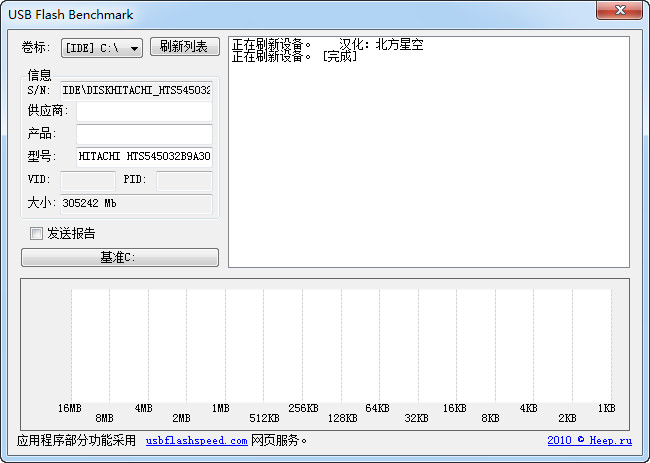Click the 信息 group box label
Screen dimensions: 650x463
[x=39, y=75]
